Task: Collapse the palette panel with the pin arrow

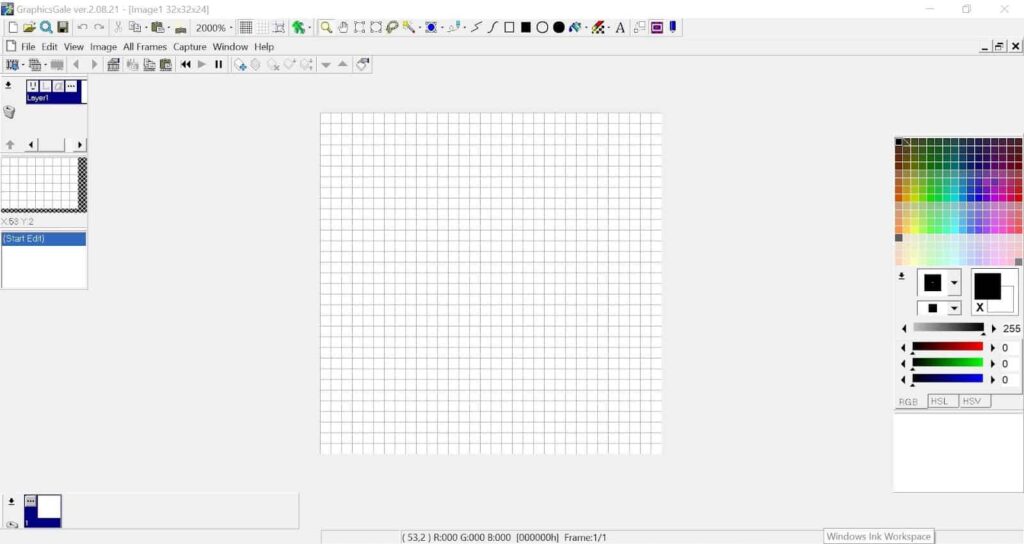Action: [x=902, y=276]
